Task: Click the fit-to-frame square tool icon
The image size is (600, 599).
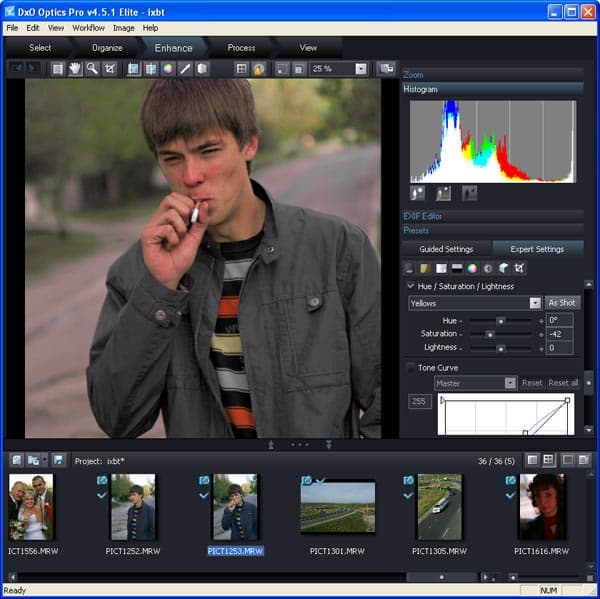Action: [57, 69]
